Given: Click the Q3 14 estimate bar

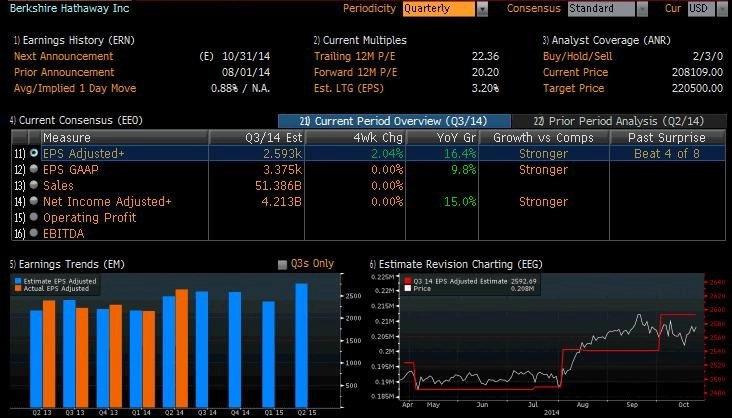Looking at the screenshot, I should coord(202,349).
